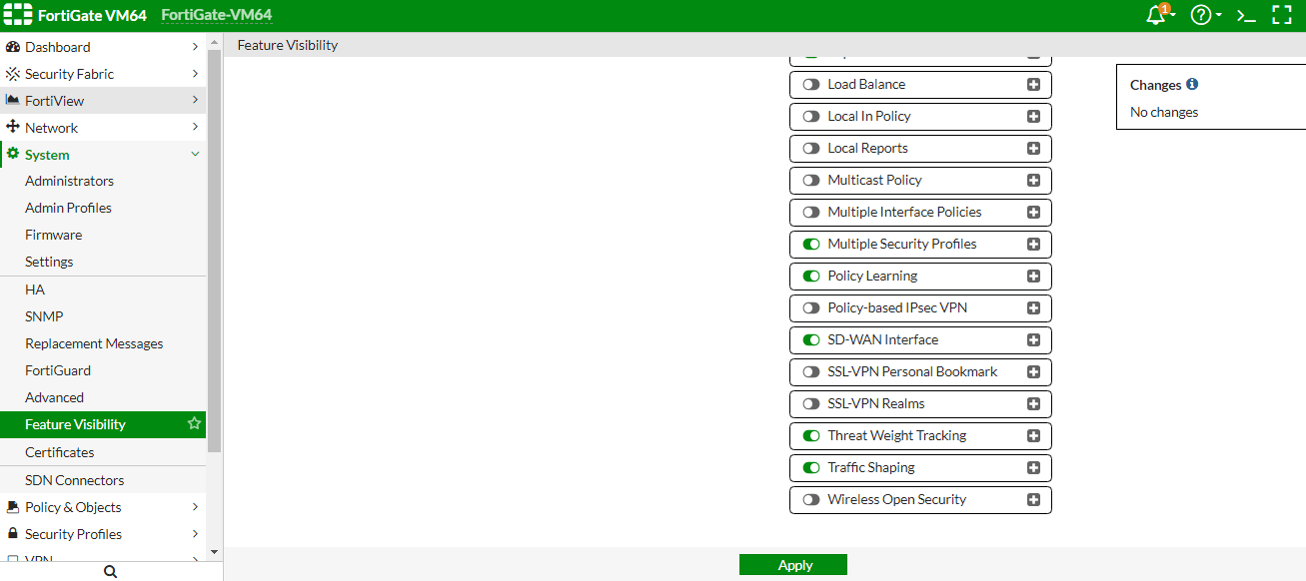Click the Network arrows icon
Screen dimensions: 1306x581
[x=13, y=127]
